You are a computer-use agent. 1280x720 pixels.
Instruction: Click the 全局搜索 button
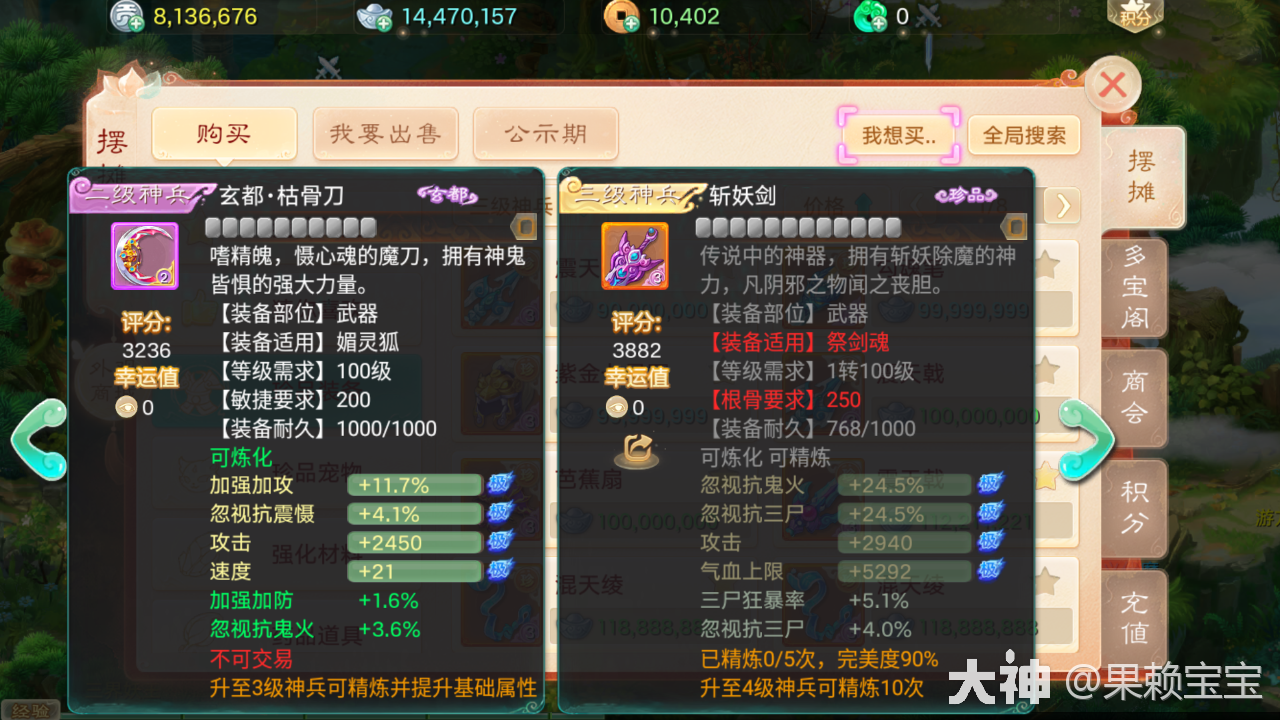pos(1024,135)
